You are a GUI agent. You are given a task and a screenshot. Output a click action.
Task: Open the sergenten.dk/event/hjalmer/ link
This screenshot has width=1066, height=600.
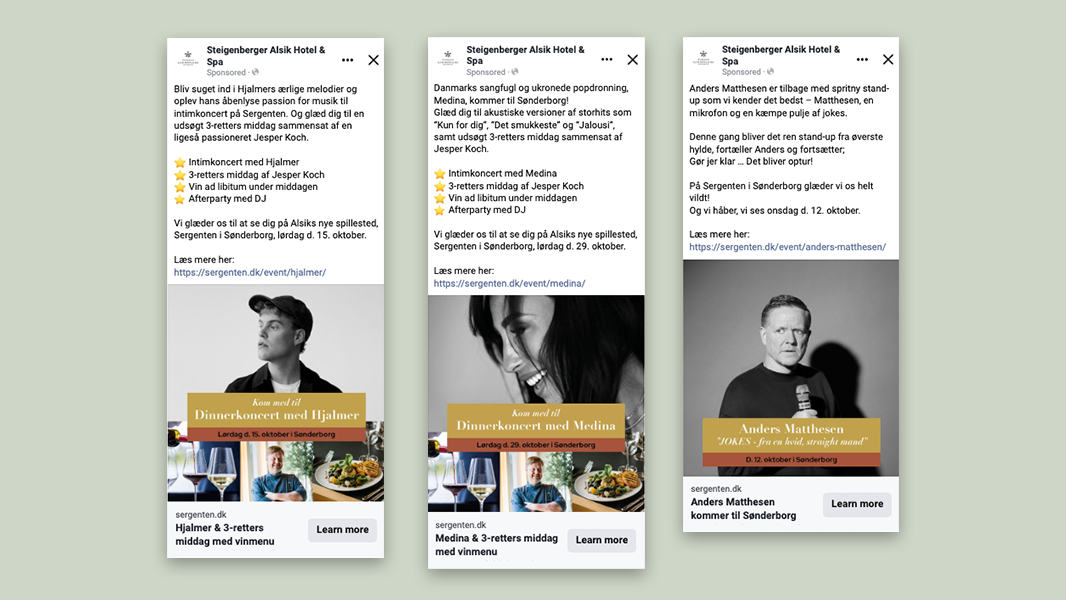[250, 272]
